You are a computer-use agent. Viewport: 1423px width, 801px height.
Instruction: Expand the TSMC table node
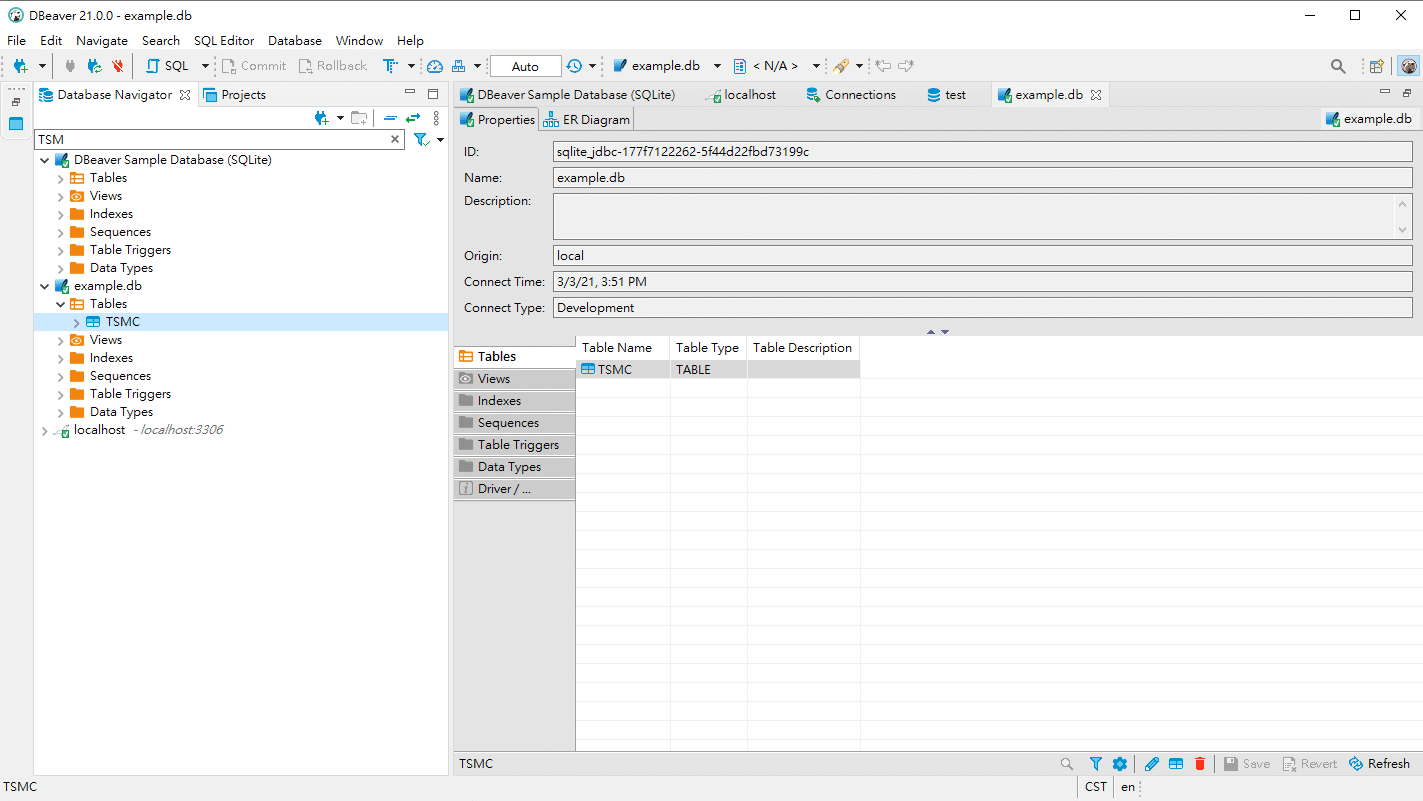[x=77, y=322]
